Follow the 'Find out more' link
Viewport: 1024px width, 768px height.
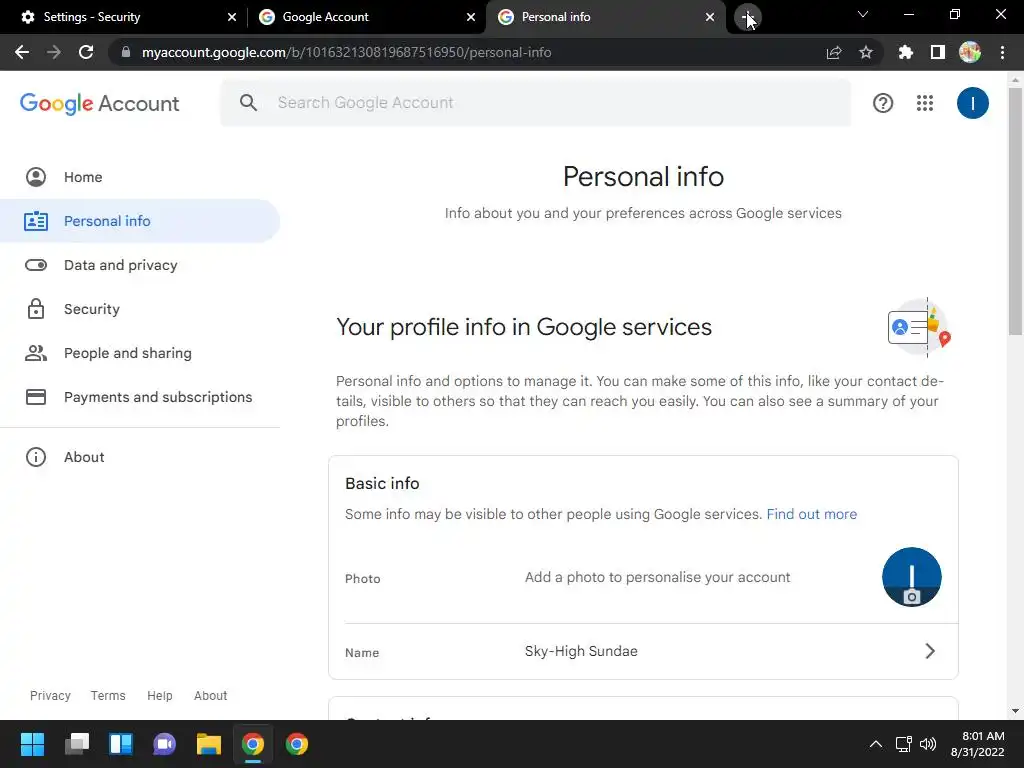click(x=811, y=514)
